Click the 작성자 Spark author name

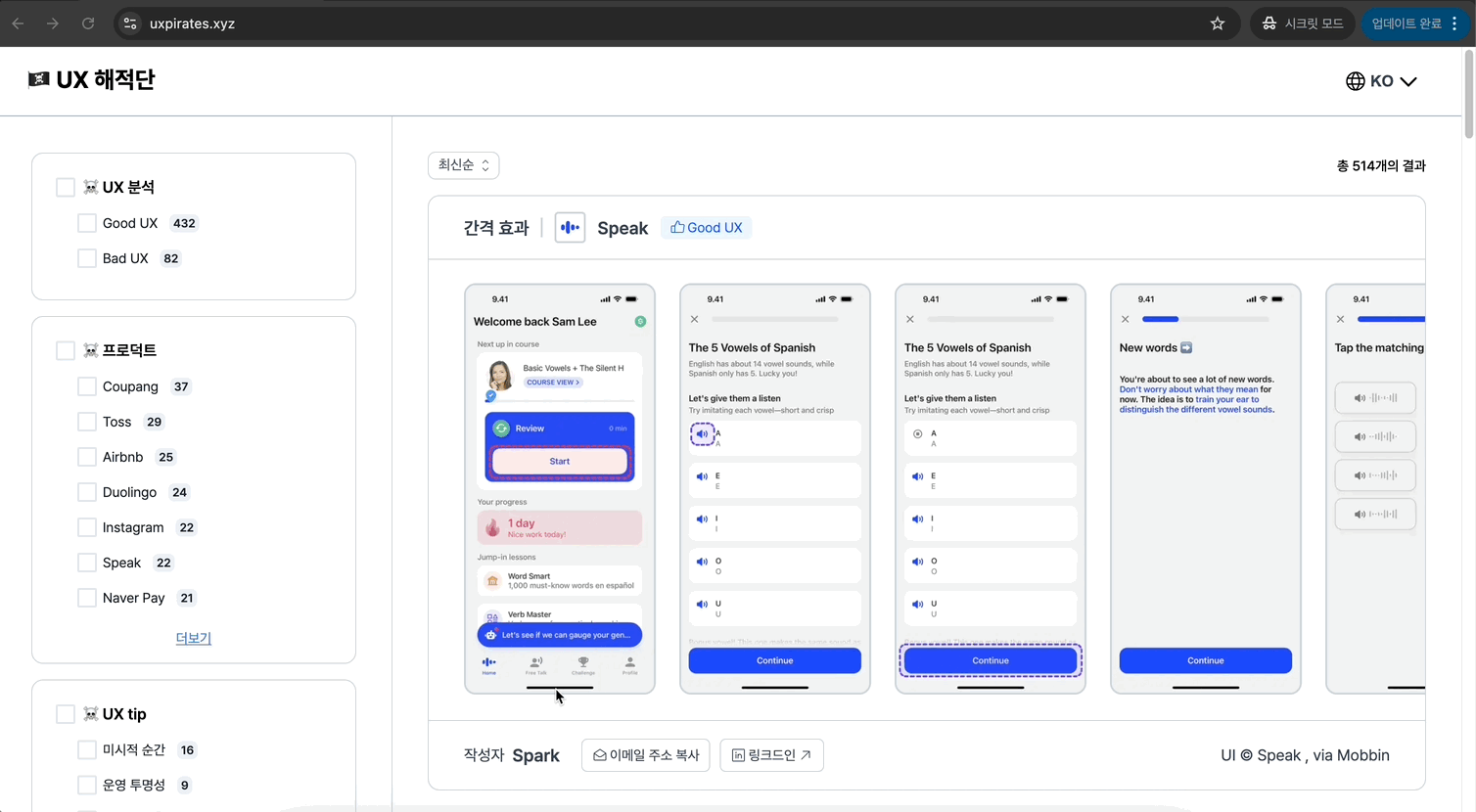point(535,755)
